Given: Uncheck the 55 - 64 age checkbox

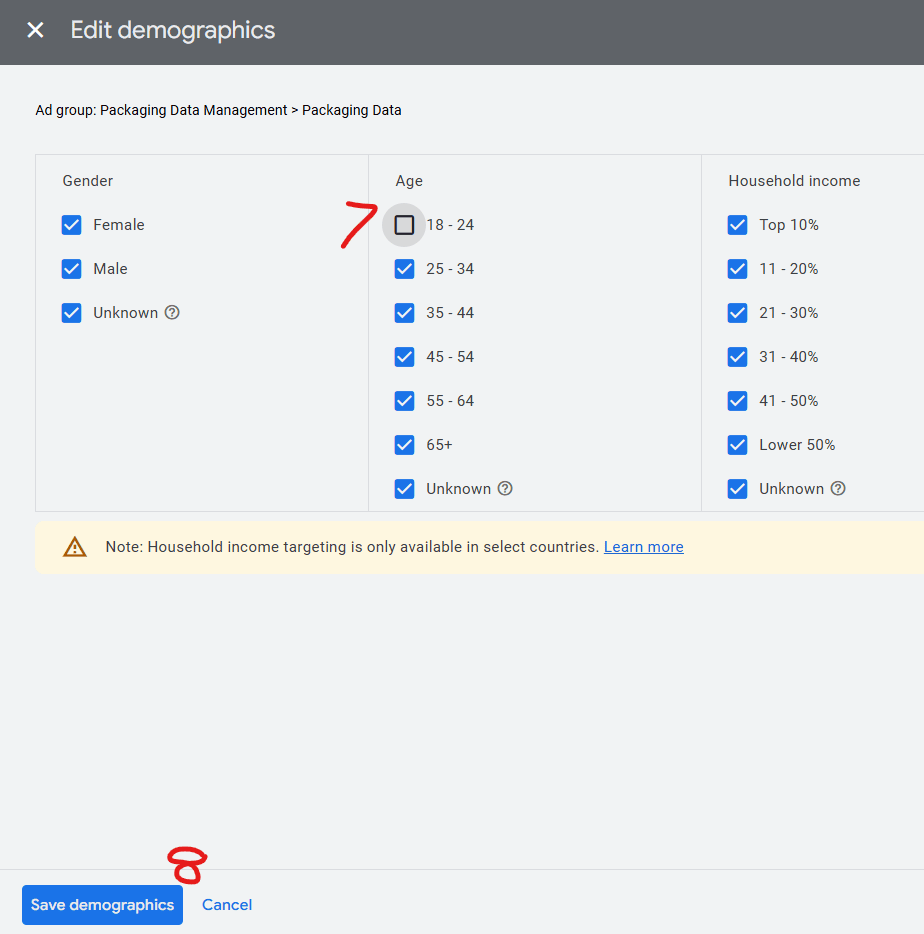Looking at the screenshot, I should pos(405,401).
